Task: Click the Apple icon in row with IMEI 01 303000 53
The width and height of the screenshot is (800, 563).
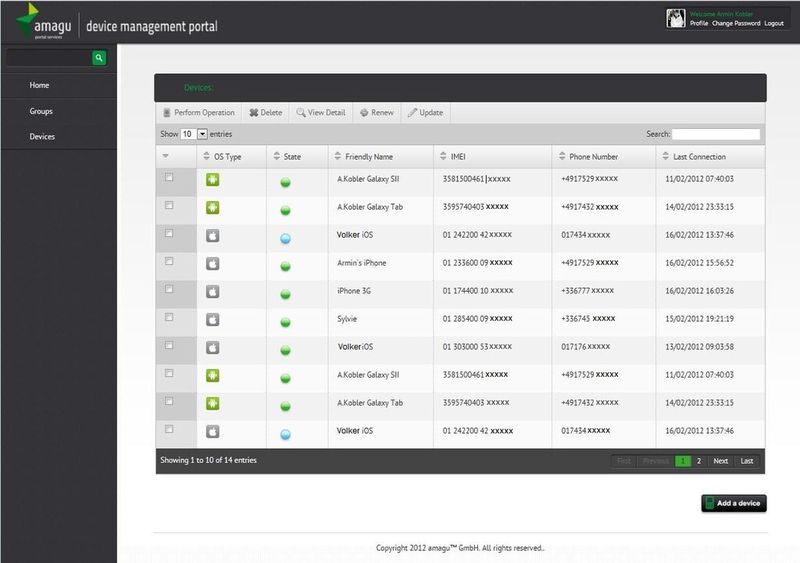Action: pyautogui.click(x=213, y=348)
